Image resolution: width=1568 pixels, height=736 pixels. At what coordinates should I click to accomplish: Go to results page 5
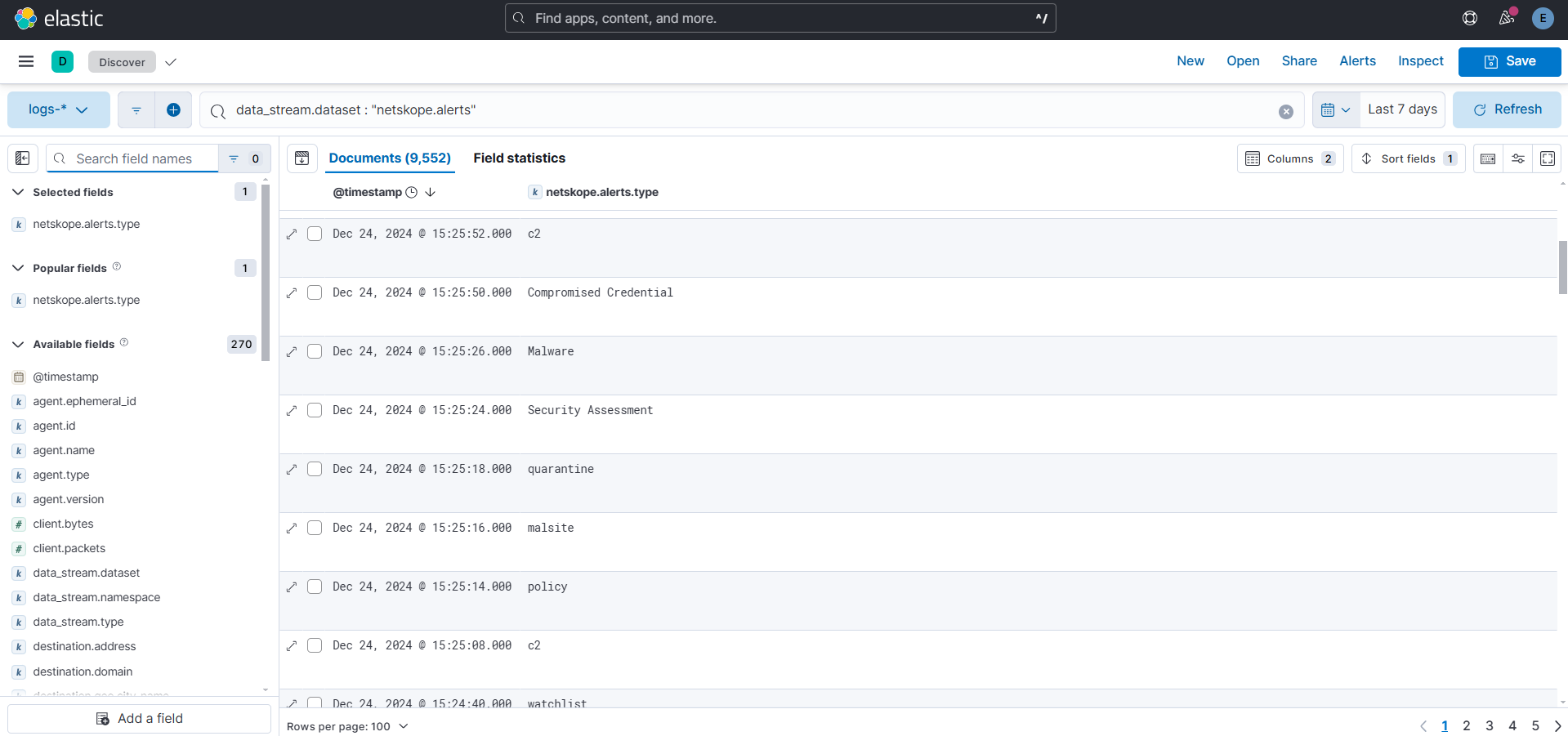1535,726
